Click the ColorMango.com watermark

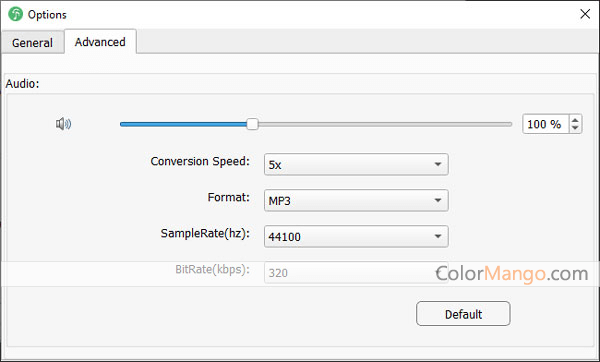click(x=512, y=274)
